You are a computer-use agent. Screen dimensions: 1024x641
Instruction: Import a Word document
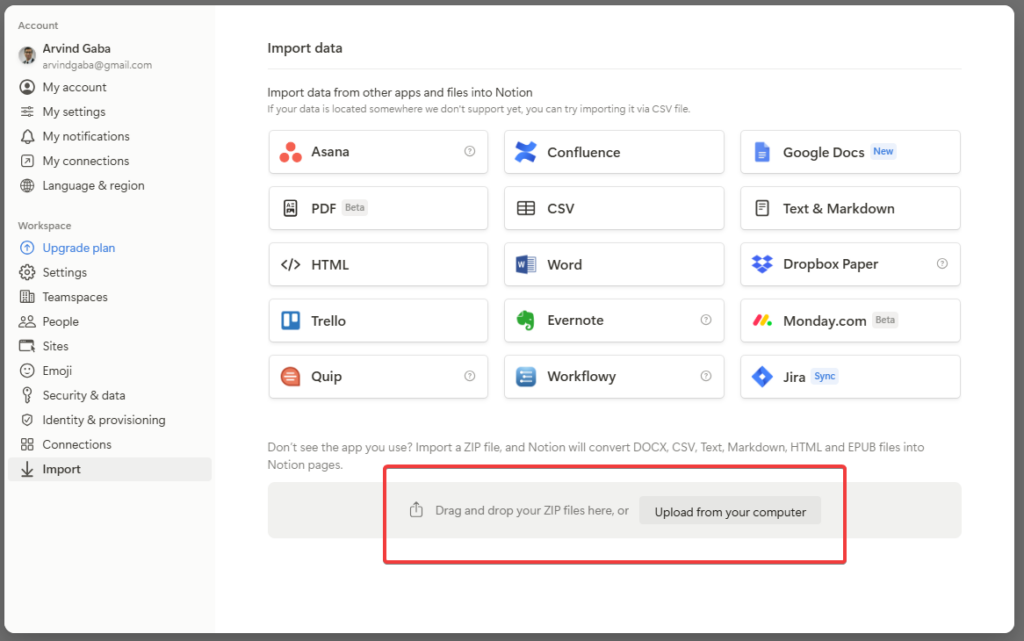(x=614, y=264)
